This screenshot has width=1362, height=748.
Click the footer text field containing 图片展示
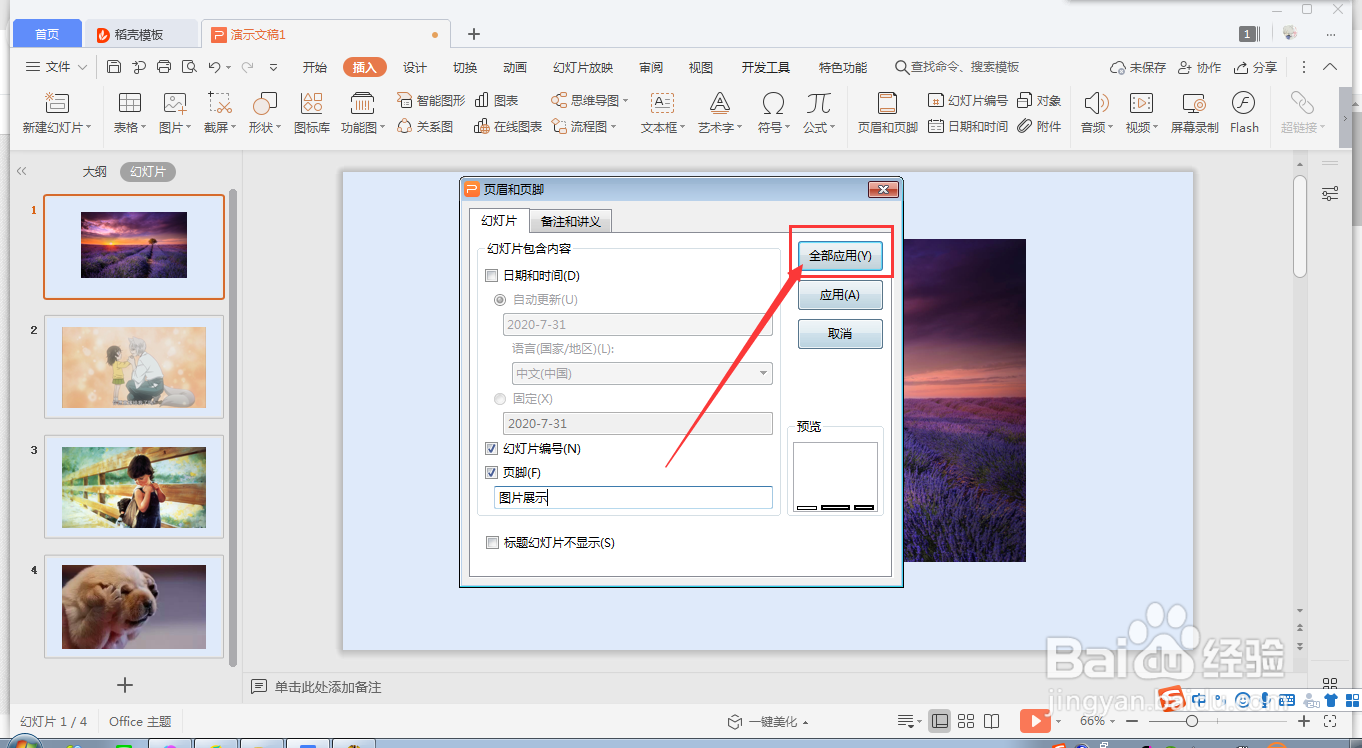click(x=634, y=497)
